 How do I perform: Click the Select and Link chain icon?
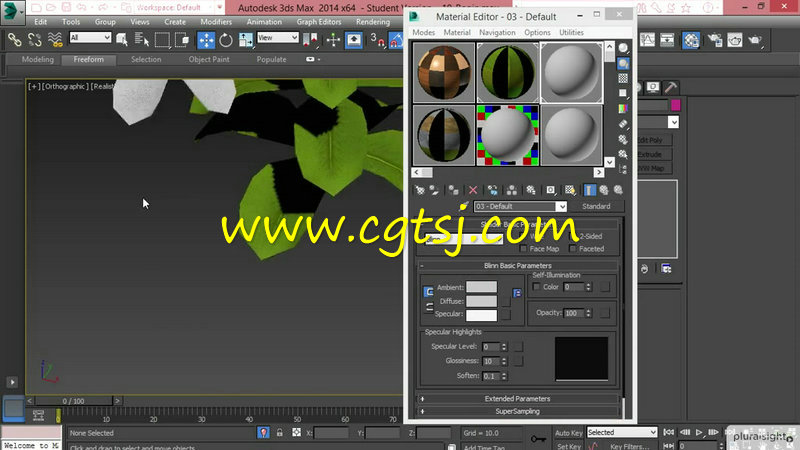[x=14, y=39]
